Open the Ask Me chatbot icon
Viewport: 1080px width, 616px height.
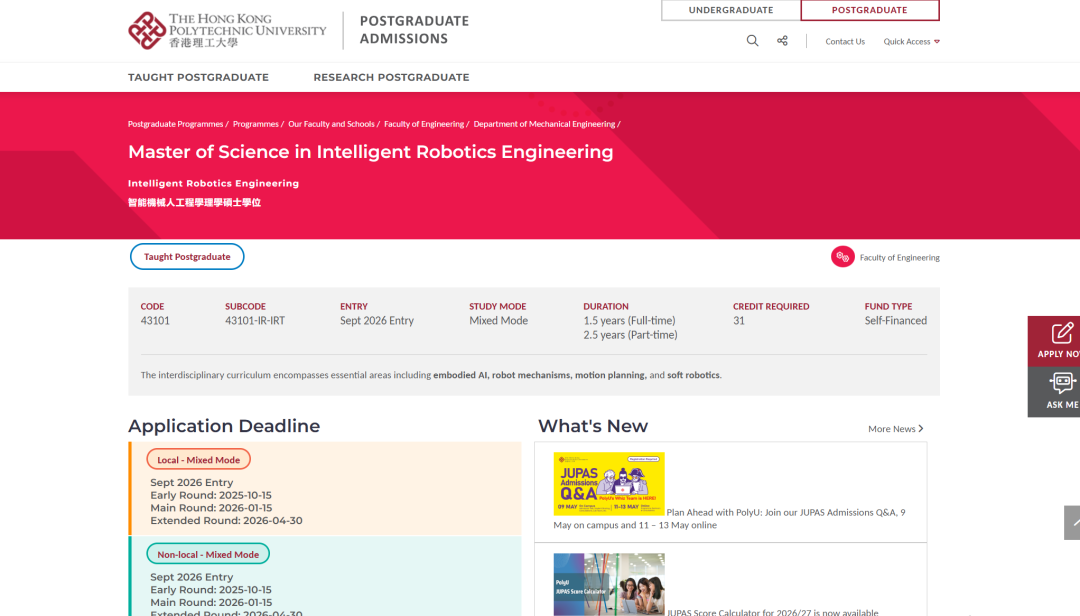coord(1062,383)
